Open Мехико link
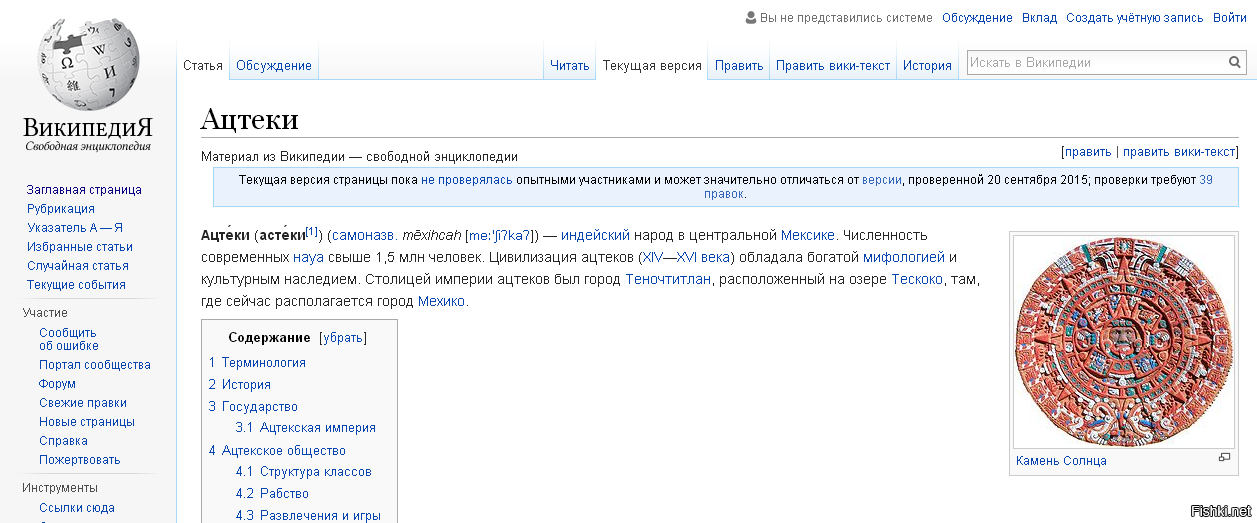The width and height of the screenshot is (1257, 523). coord(441,302)
